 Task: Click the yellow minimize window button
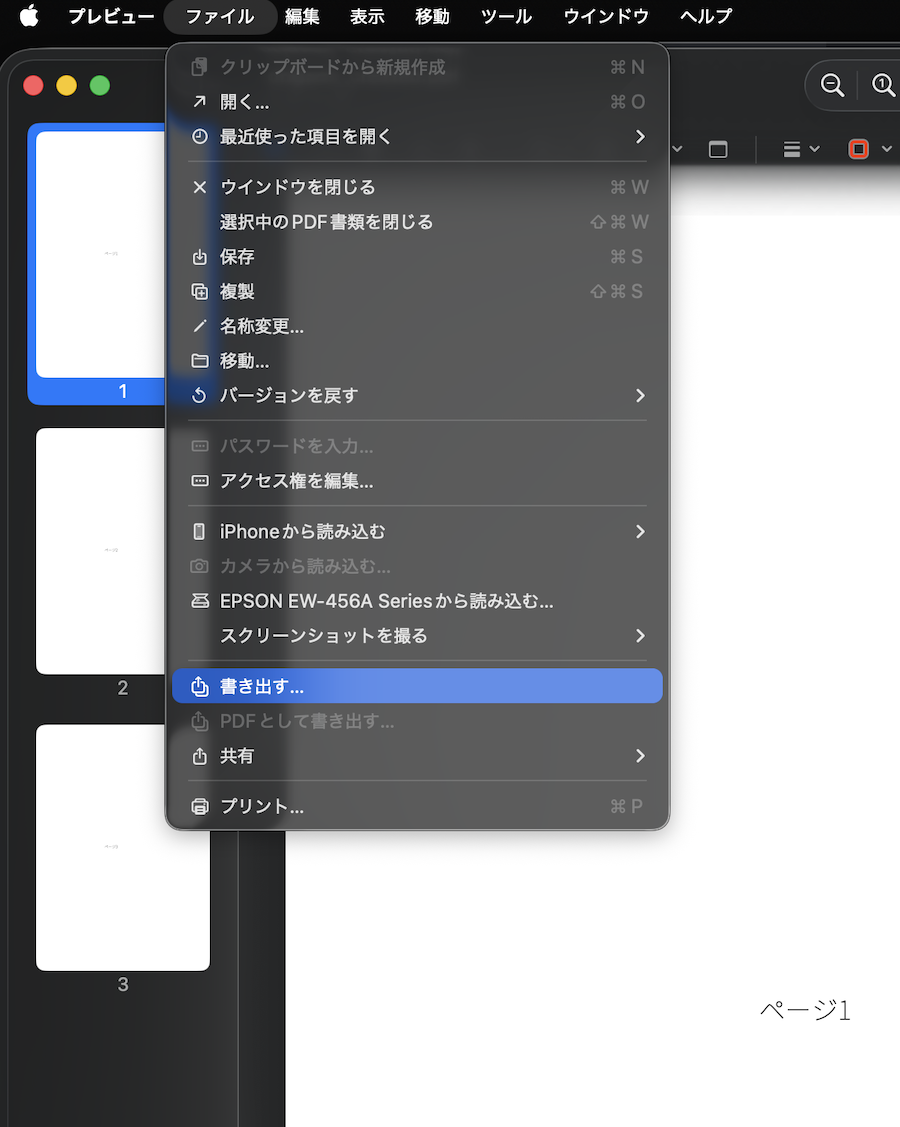[66, 86]
